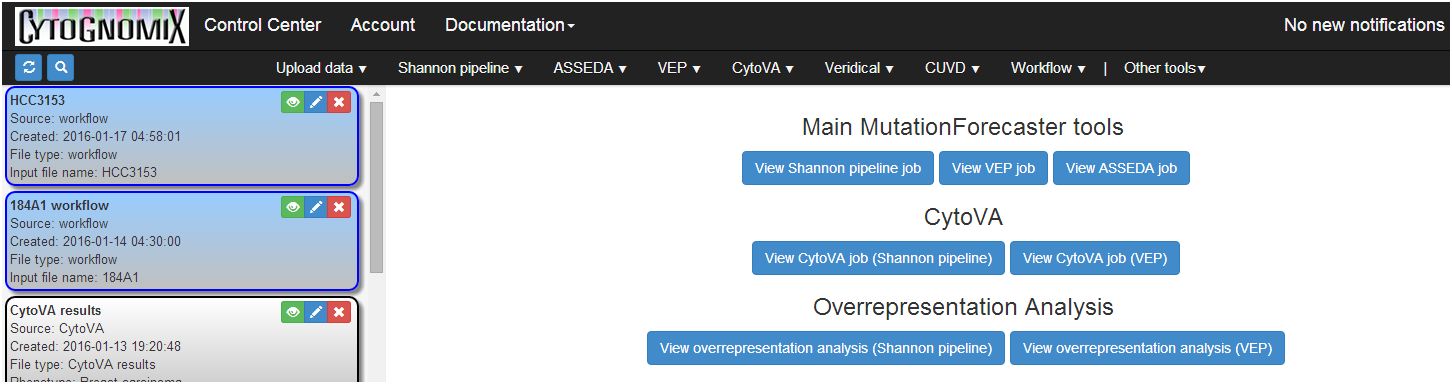Open the Documentation dropdown
Image resolution: width=1452 pixels, height=384 pixels.
pyautogui.click(x=510, y=25)
